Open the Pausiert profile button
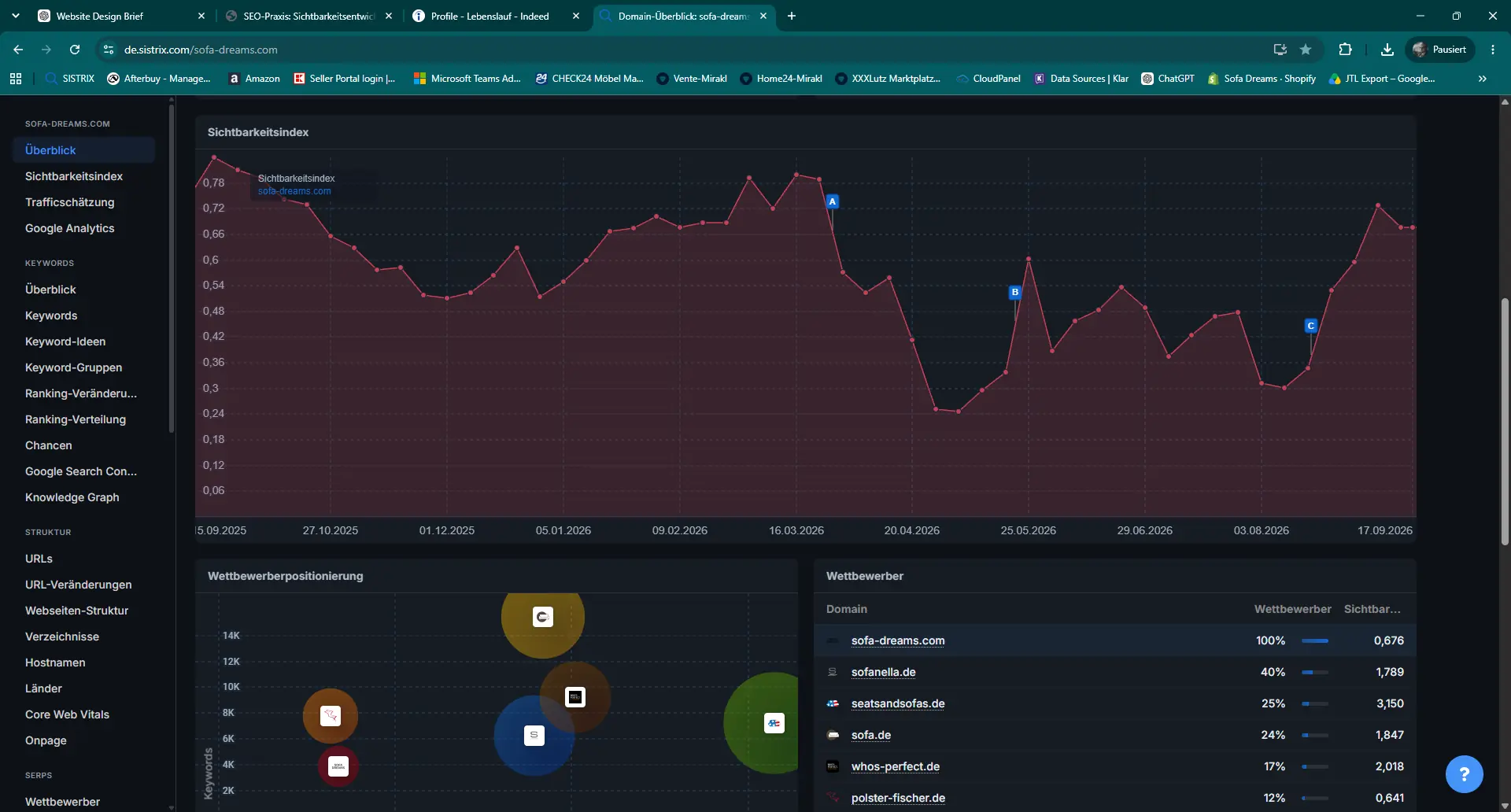The image size is (1511, 812). pyautogui.click(x=1439, y=50)
